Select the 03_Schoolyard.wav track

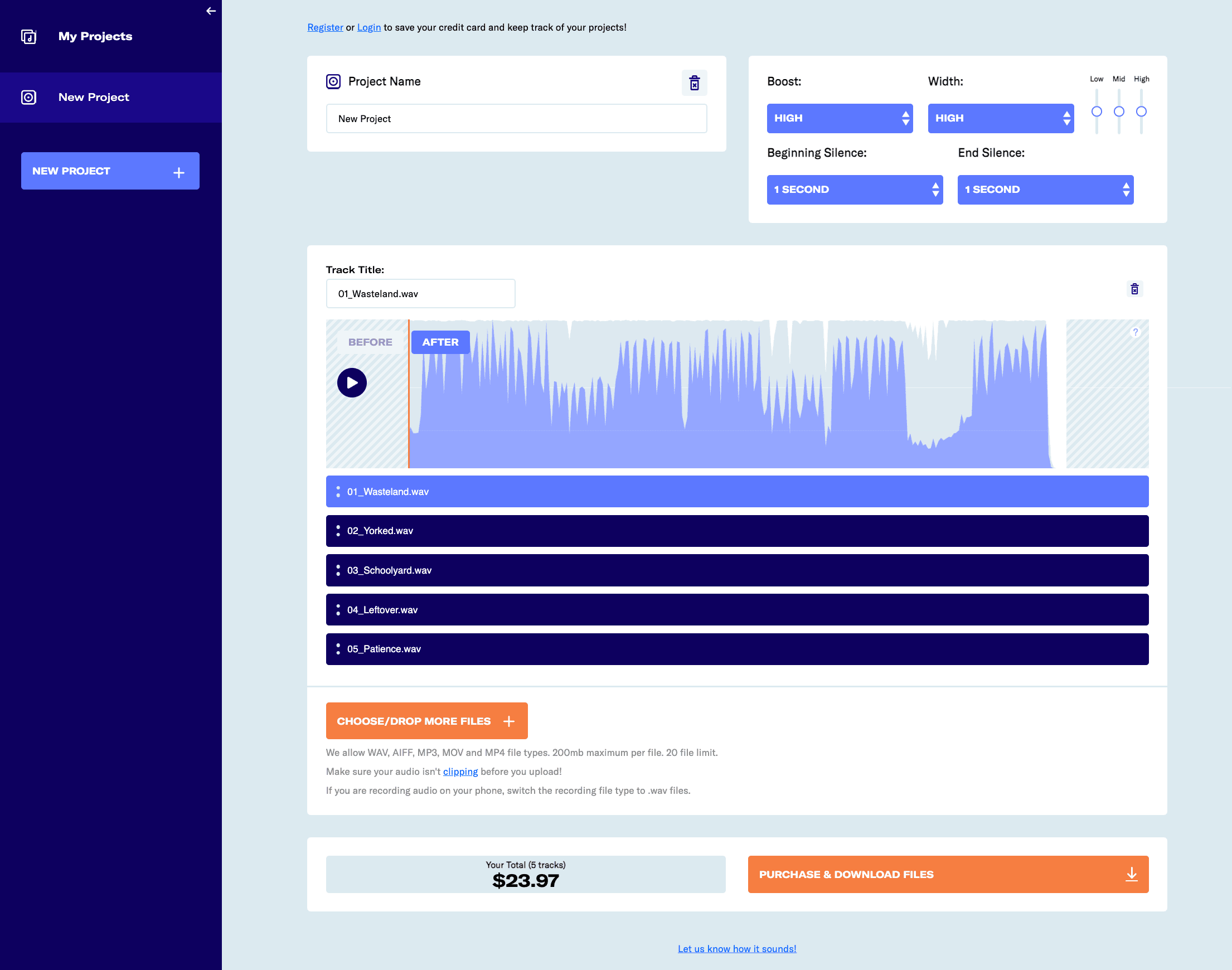[x=737, y=570]
